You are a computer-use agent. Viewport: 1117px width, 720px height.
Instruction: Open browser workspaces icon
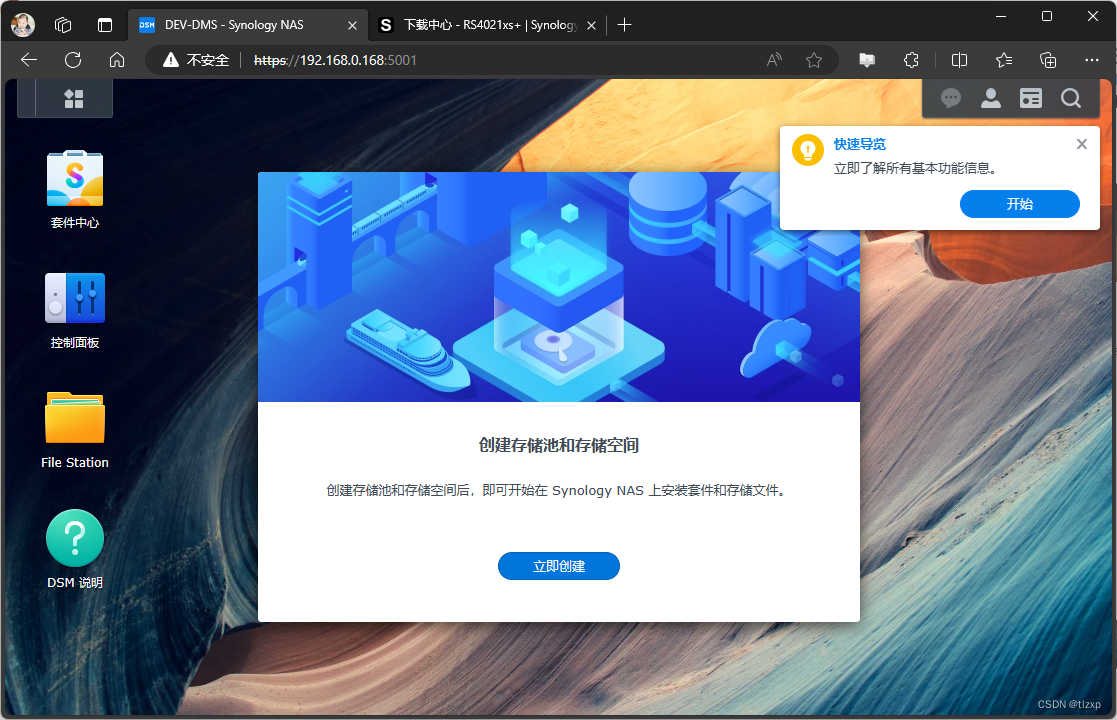(x=63, y=25)
